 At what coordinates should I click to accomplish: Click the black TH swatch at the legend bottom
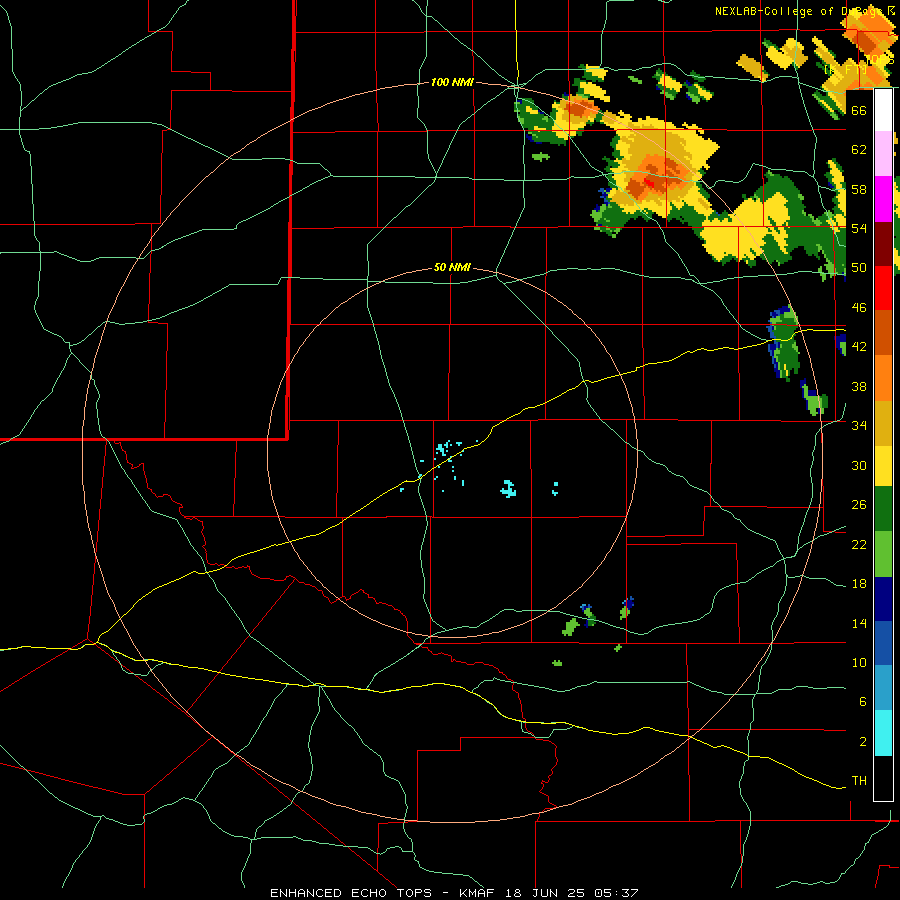click(x=883, y=778)
